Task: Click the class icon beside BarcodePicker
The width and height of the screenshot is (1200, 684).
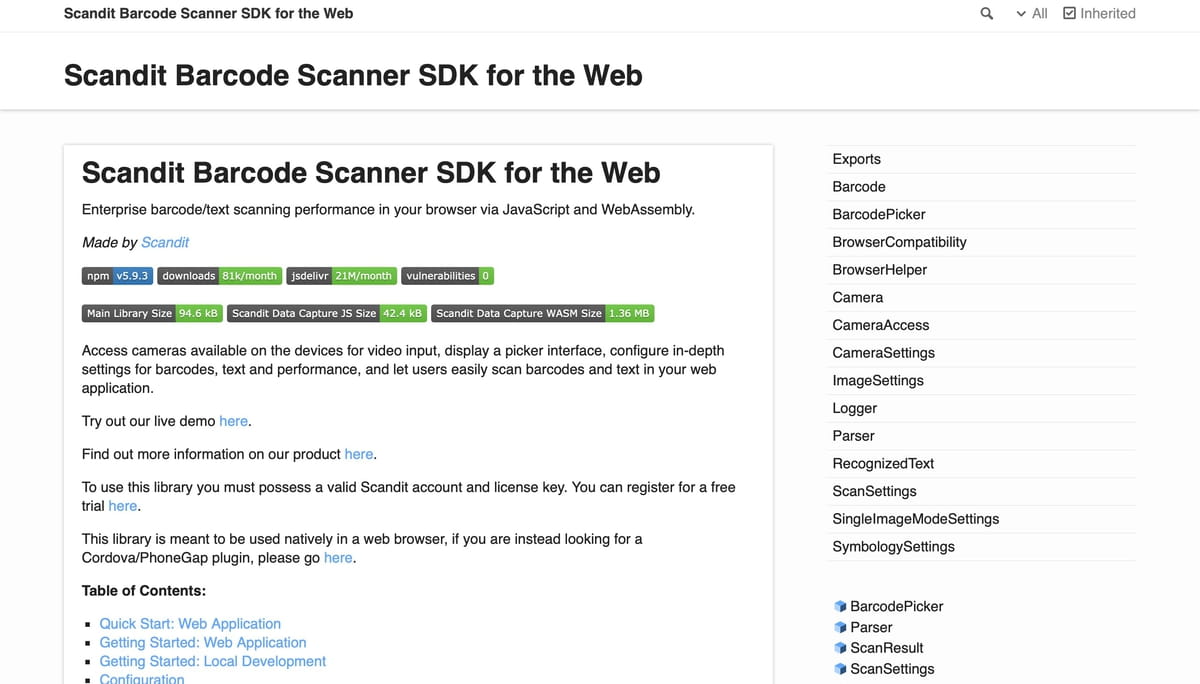Action: click(x=840, y=607)
